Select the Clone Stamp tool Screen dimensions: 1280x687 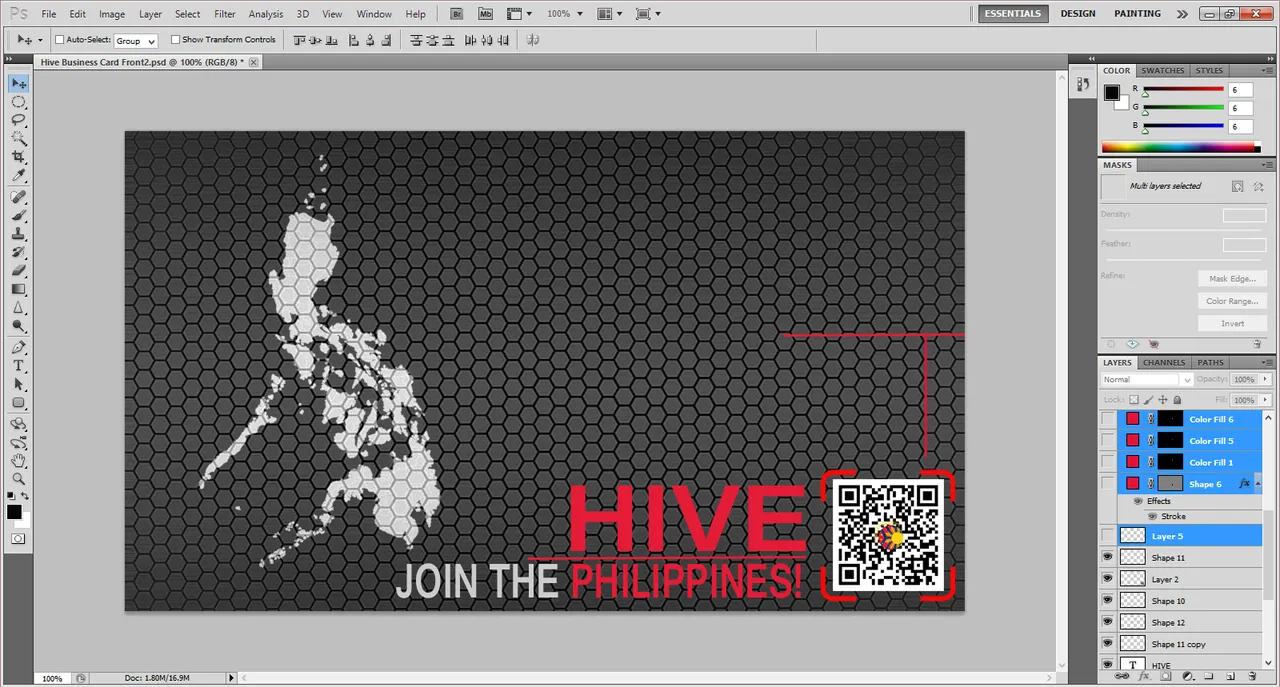[x=18, y=234]
